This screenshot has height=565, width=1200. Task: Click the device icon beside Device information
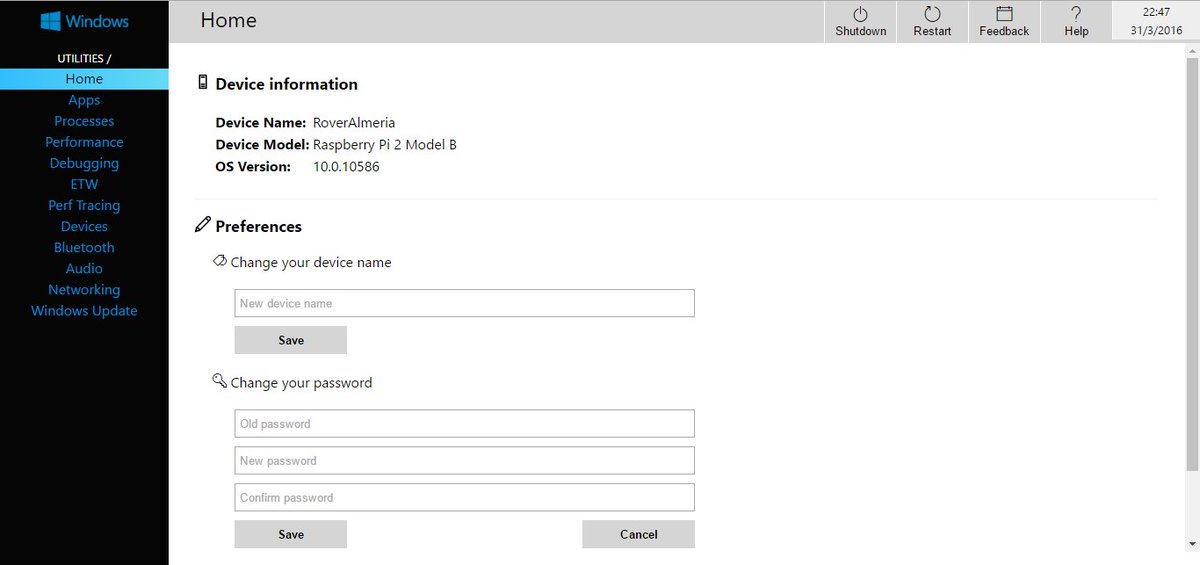coord(203,83)
